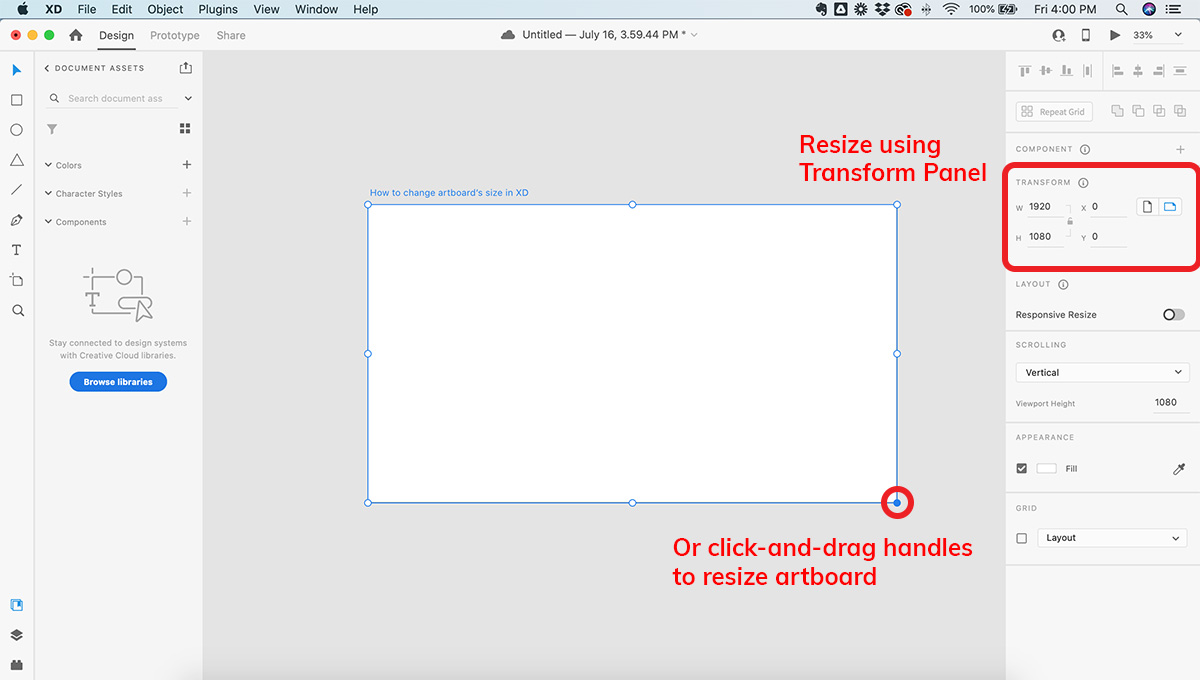This screenshot has height=680, width=1200.
Task: Open the Vertical scrolling dropdown
Action: (1102, 372)
